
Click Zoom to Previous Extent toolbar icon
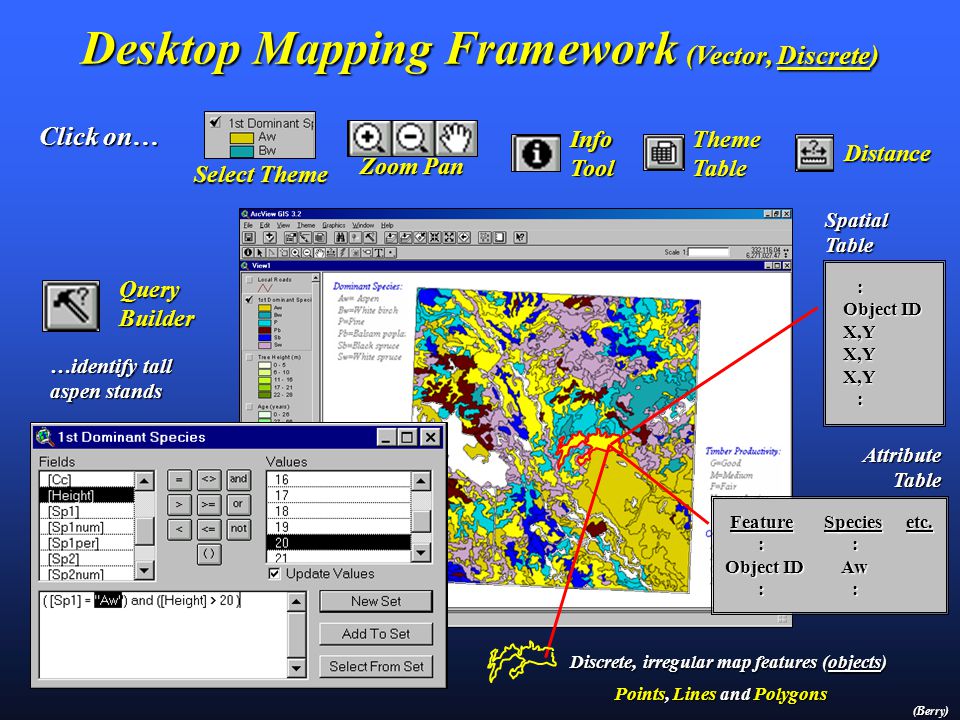(x=464, y=238)
